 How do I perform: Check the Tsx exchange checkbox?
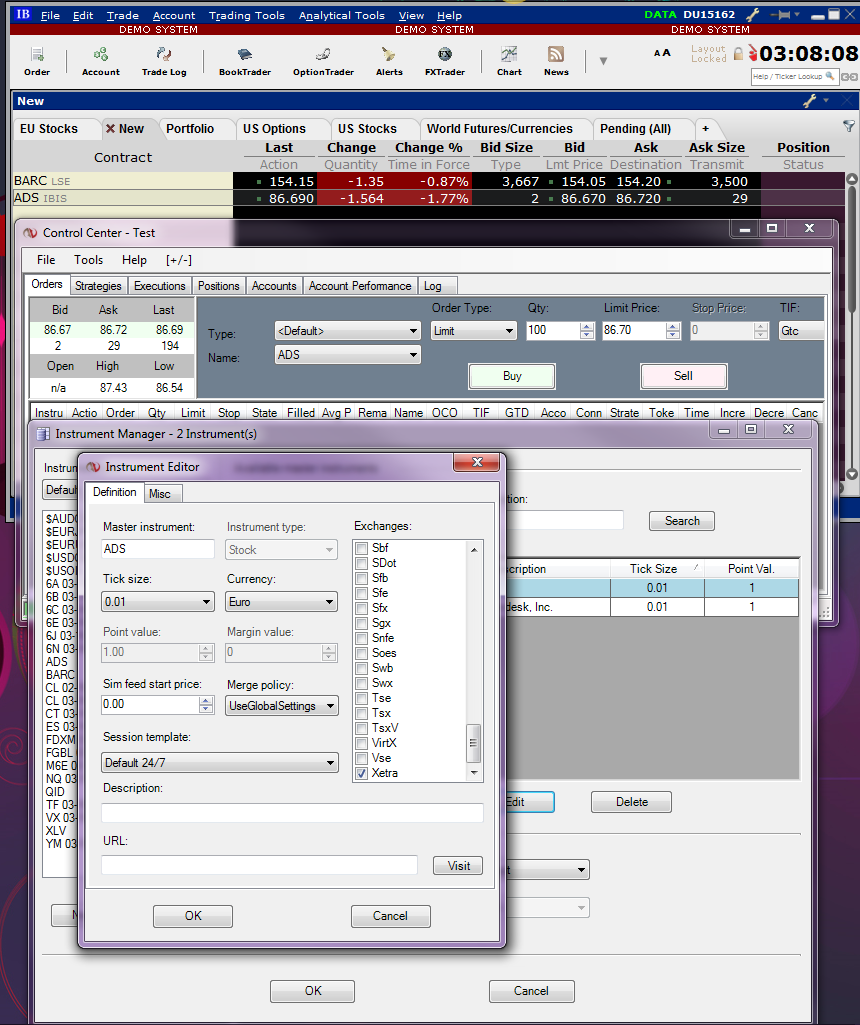click(x=361, y=713)
